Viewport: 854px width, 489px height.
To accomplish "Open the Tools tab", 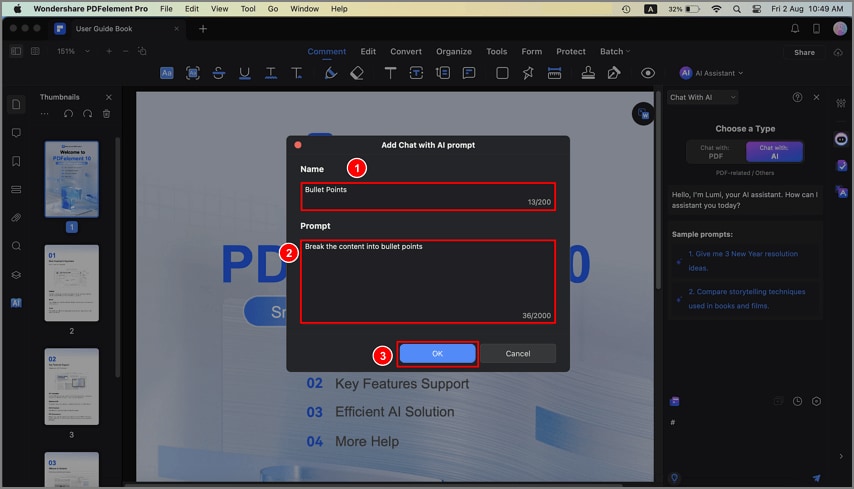I will (x=497, y=51).
